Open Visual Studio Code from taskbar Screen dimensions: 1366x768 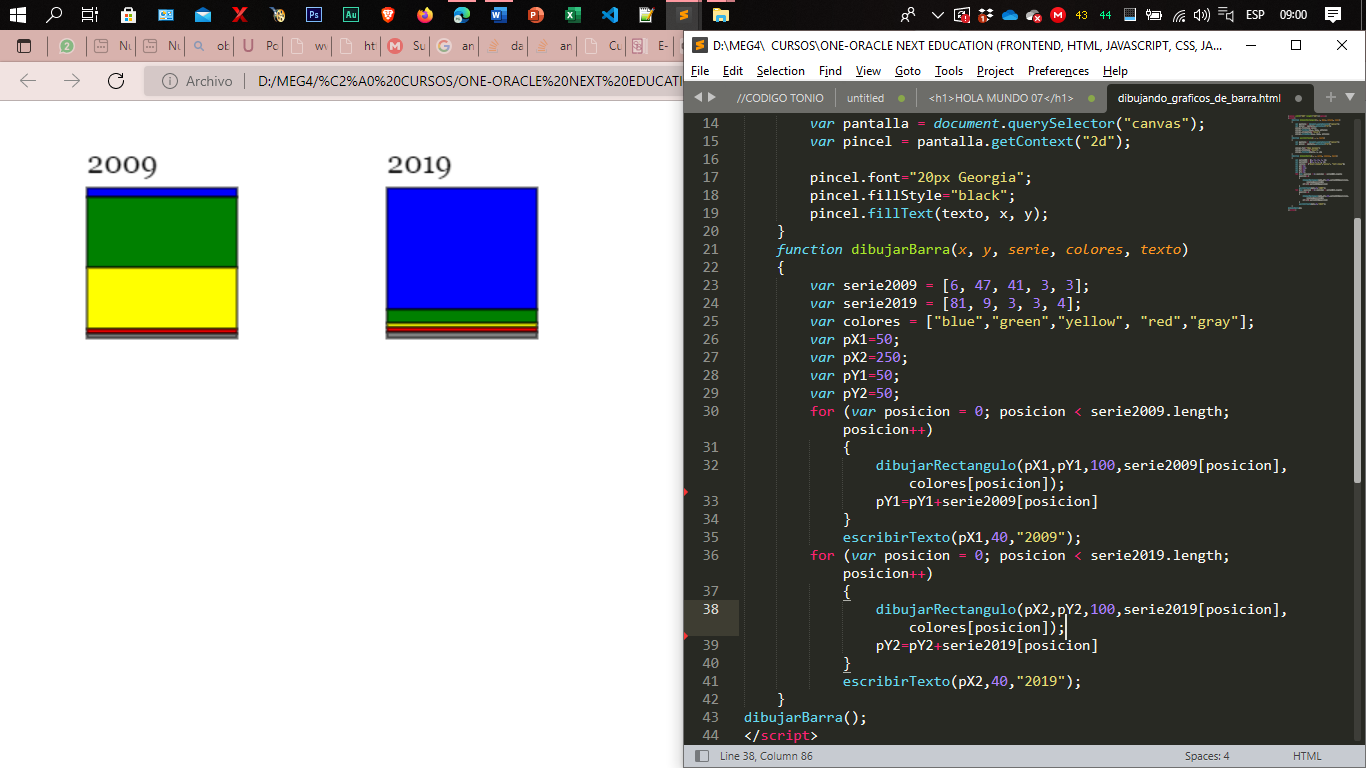(x=609, y=15)
